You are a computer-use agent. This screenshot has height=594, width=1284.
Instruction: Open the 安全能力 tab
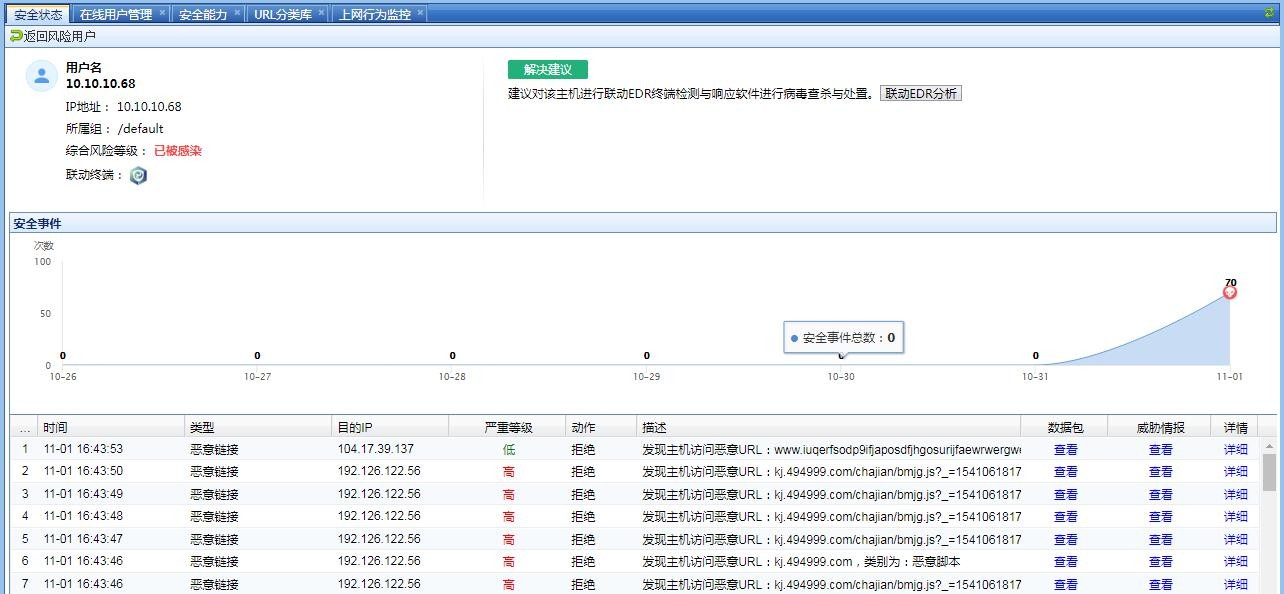[x=203, y=14]
